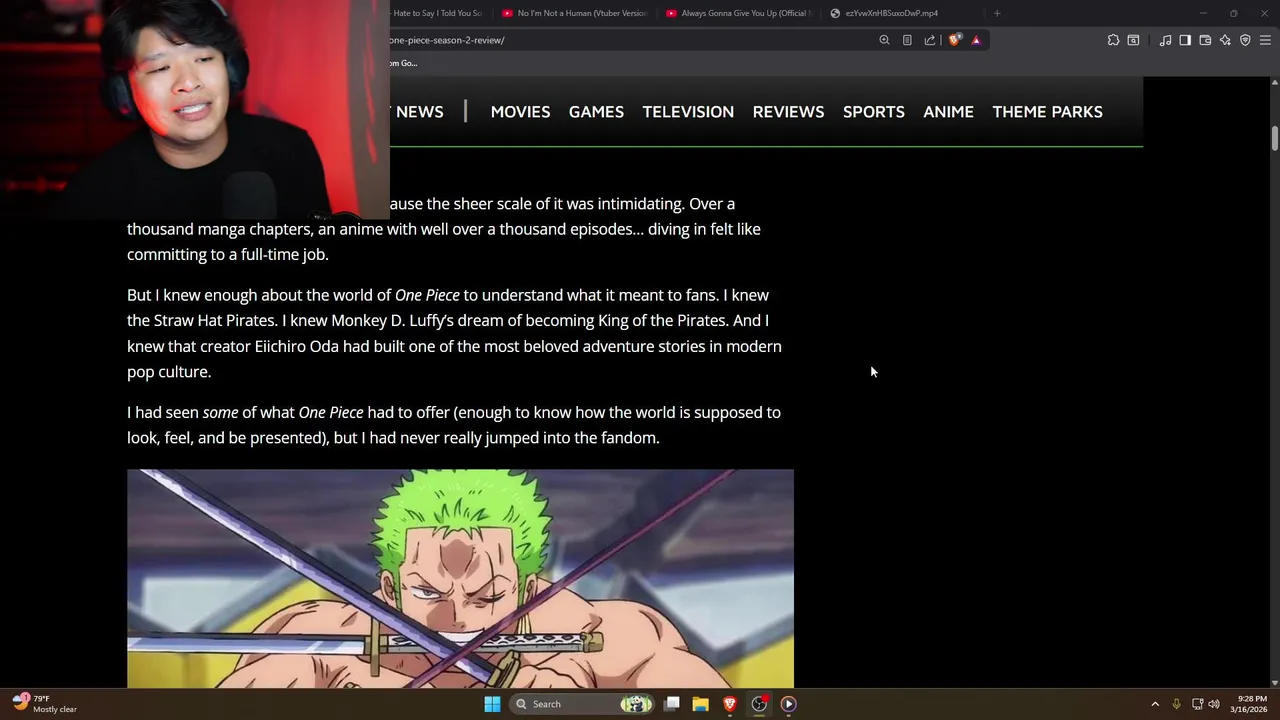1280x720 pixels.
Task: Open the NEWS navigation menu item
Action: pyautogui.click(x=419, y=112)
